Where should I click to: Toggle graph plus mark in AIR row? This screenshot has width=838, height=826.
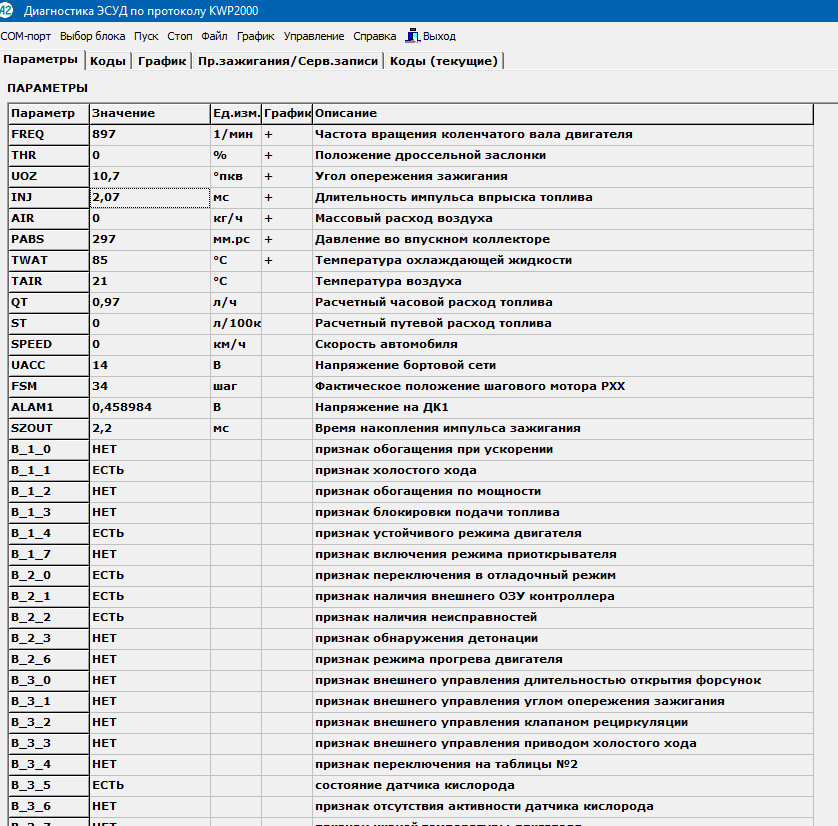(x=268, y=219)
